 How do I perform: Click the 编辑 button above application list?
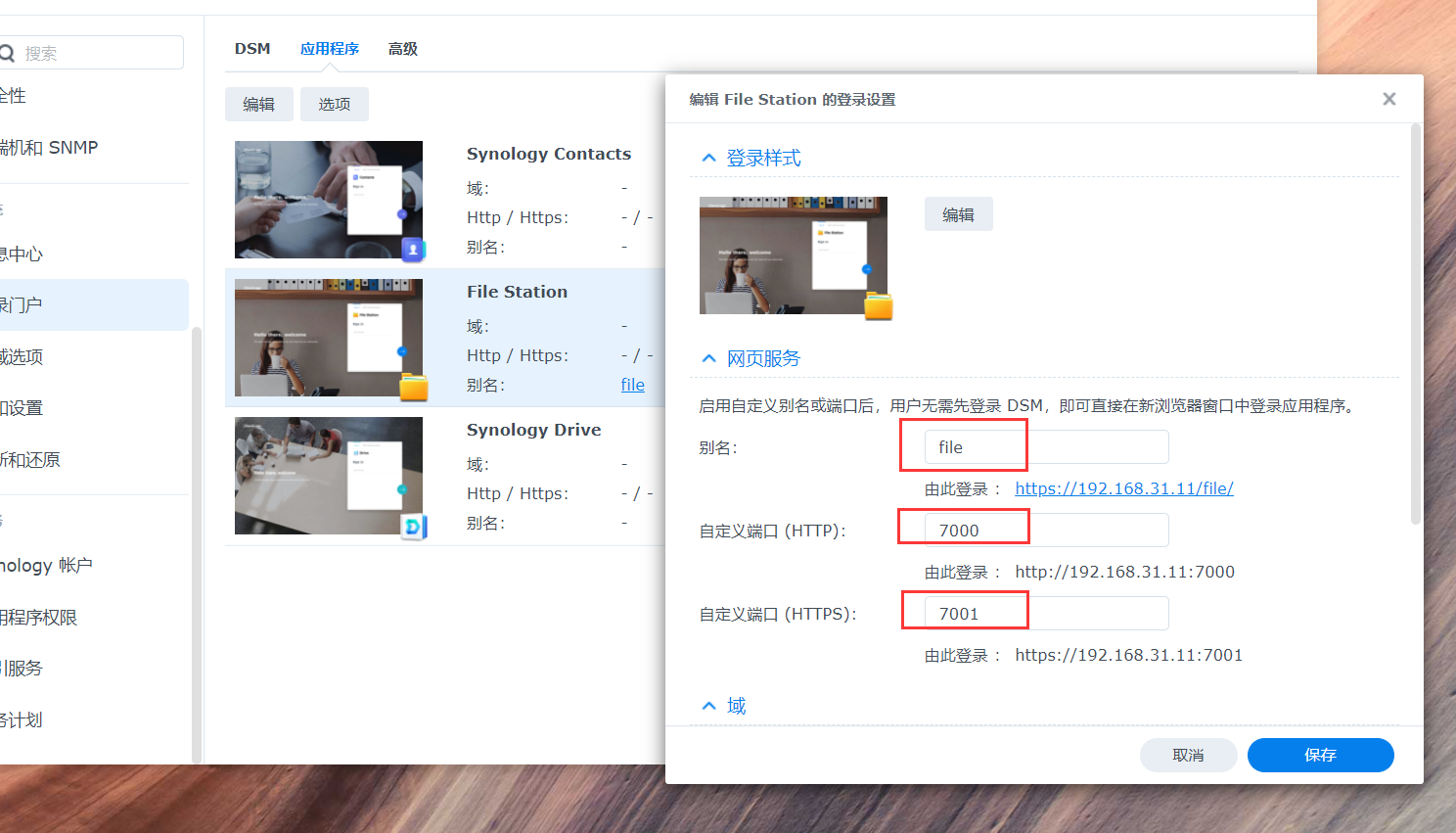tap(259, 104)
